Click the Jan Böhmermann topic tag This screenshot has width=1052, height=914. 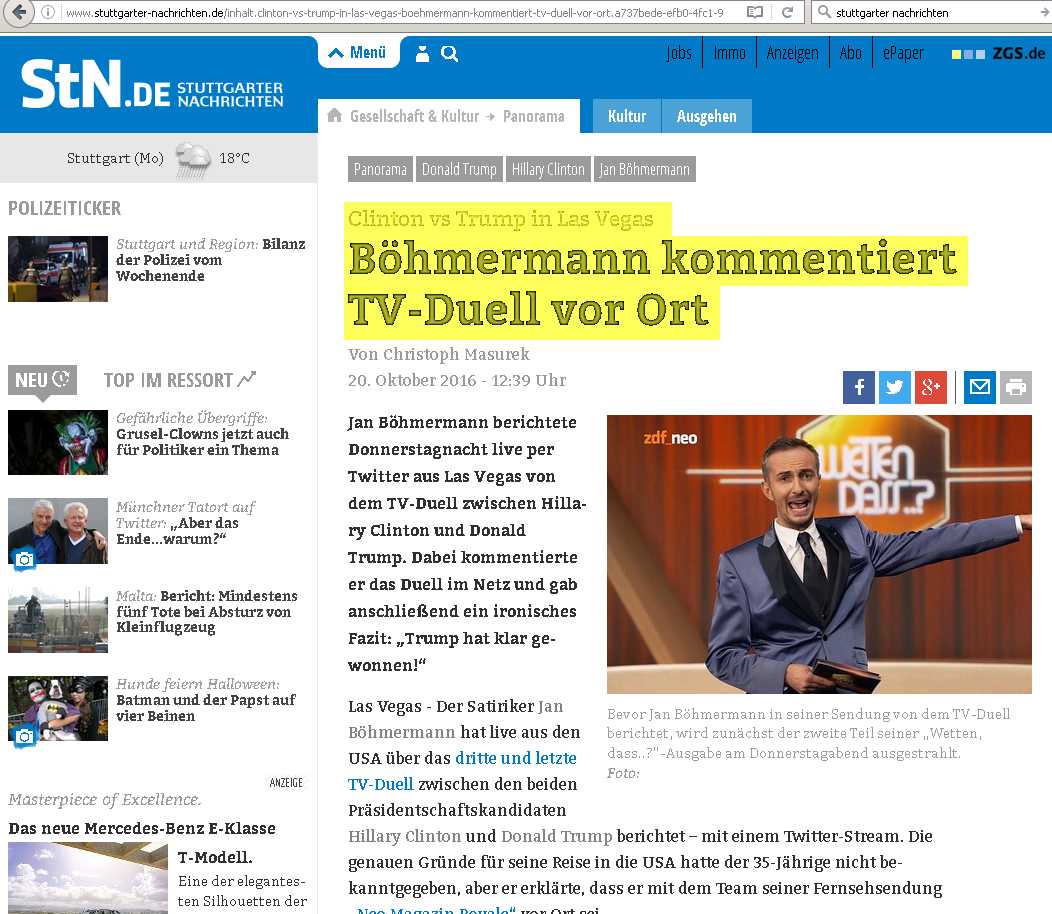click(645, 169)
